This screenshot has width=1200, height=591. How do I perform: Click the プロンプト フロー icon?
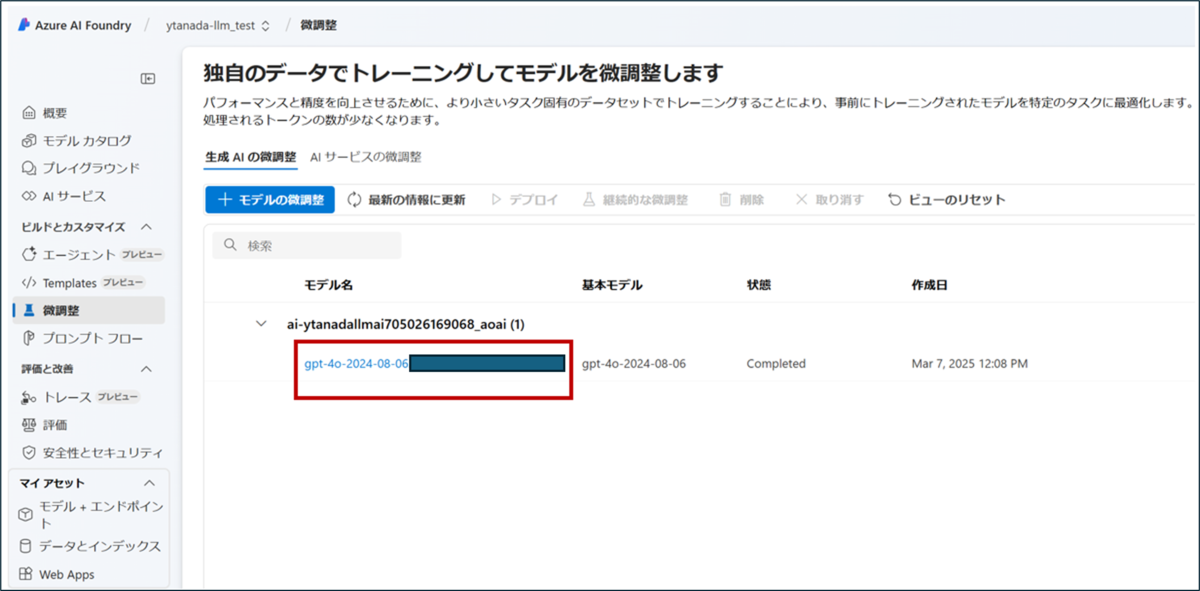[29, 339]
